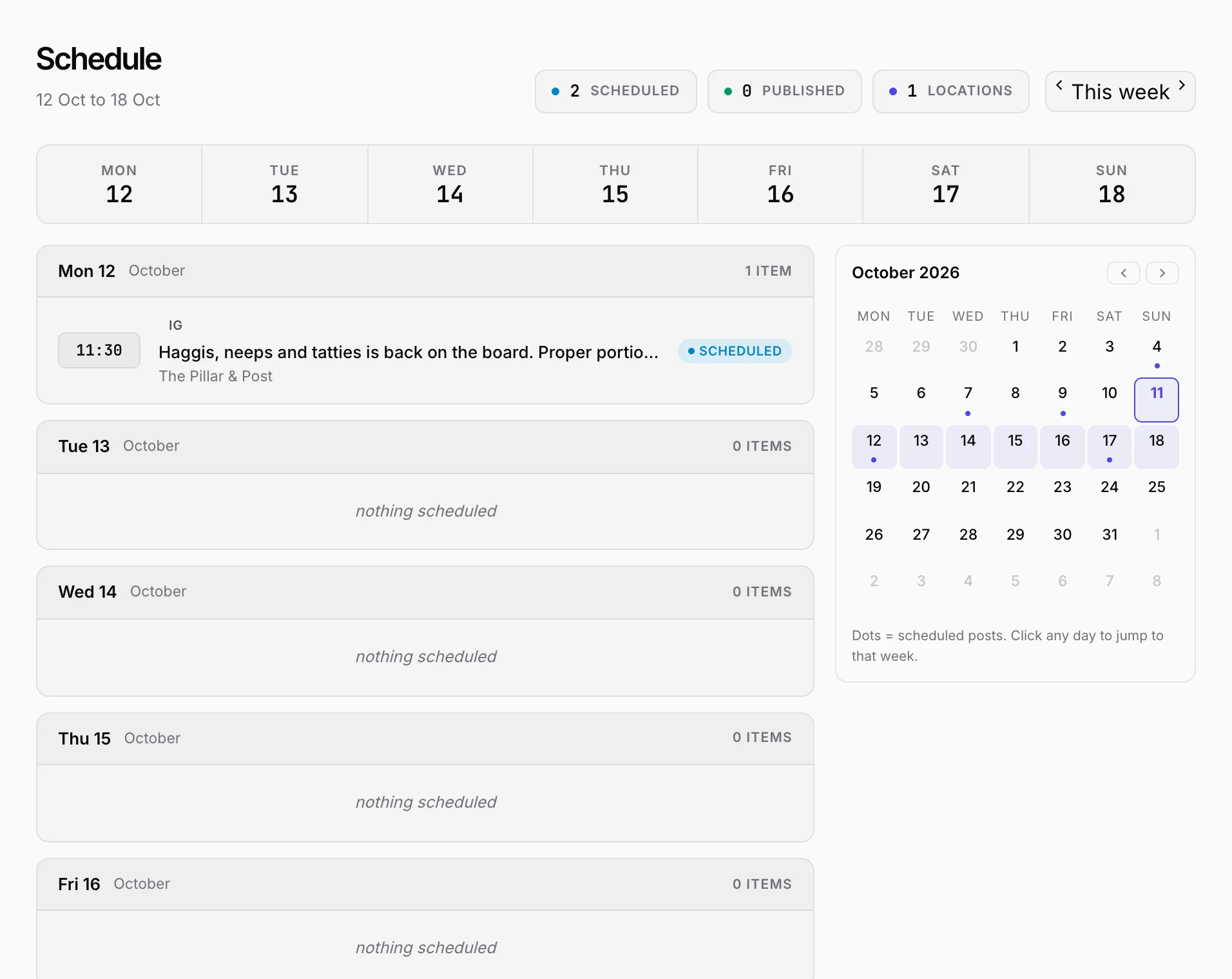Click The Pillar & Post location name
Image resolution: width=1232 pixels, height=979 pixels.
[x=216, y=376]
